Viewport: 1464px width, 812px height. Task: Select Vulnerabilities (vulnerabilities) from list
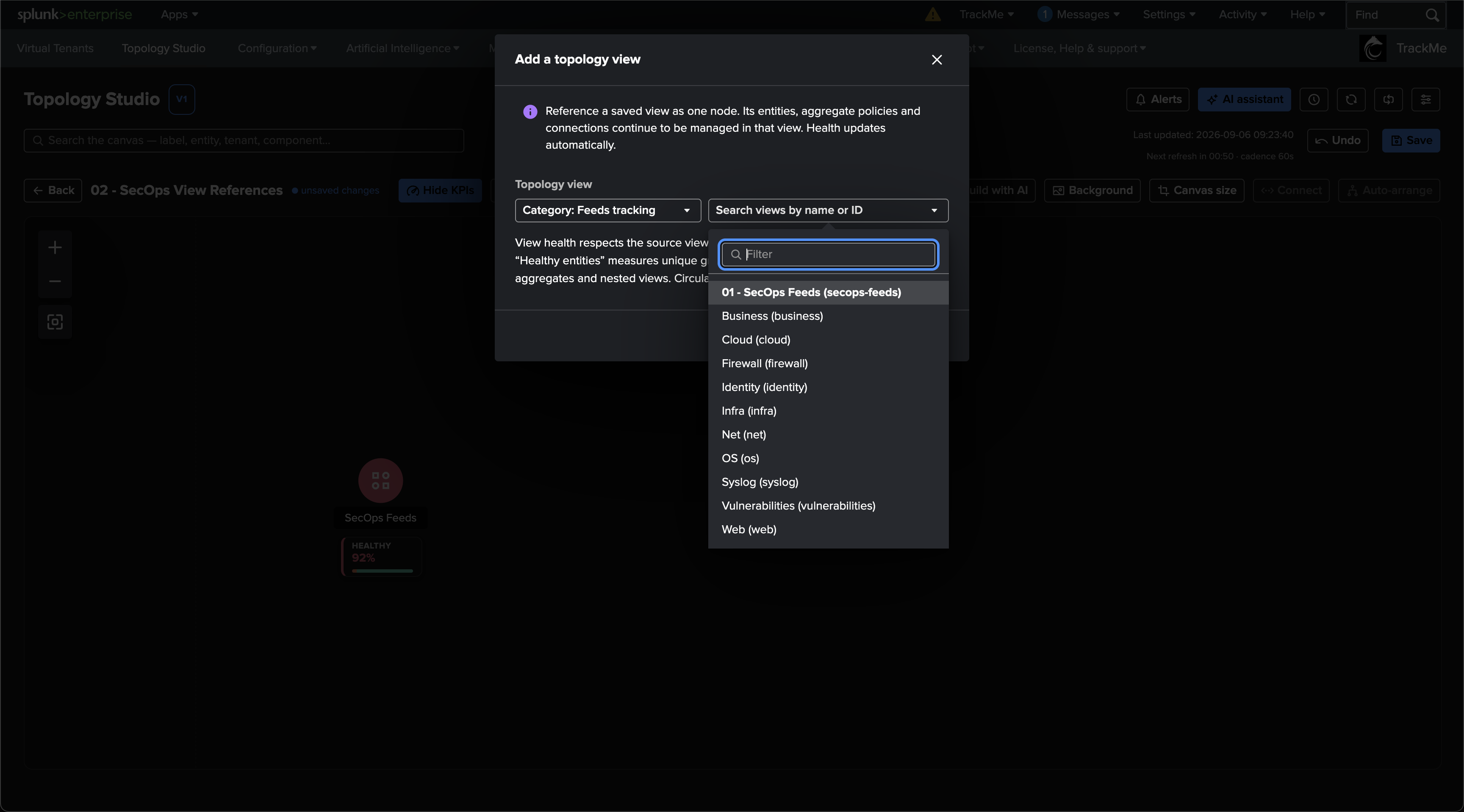click(x=828, y=506)
